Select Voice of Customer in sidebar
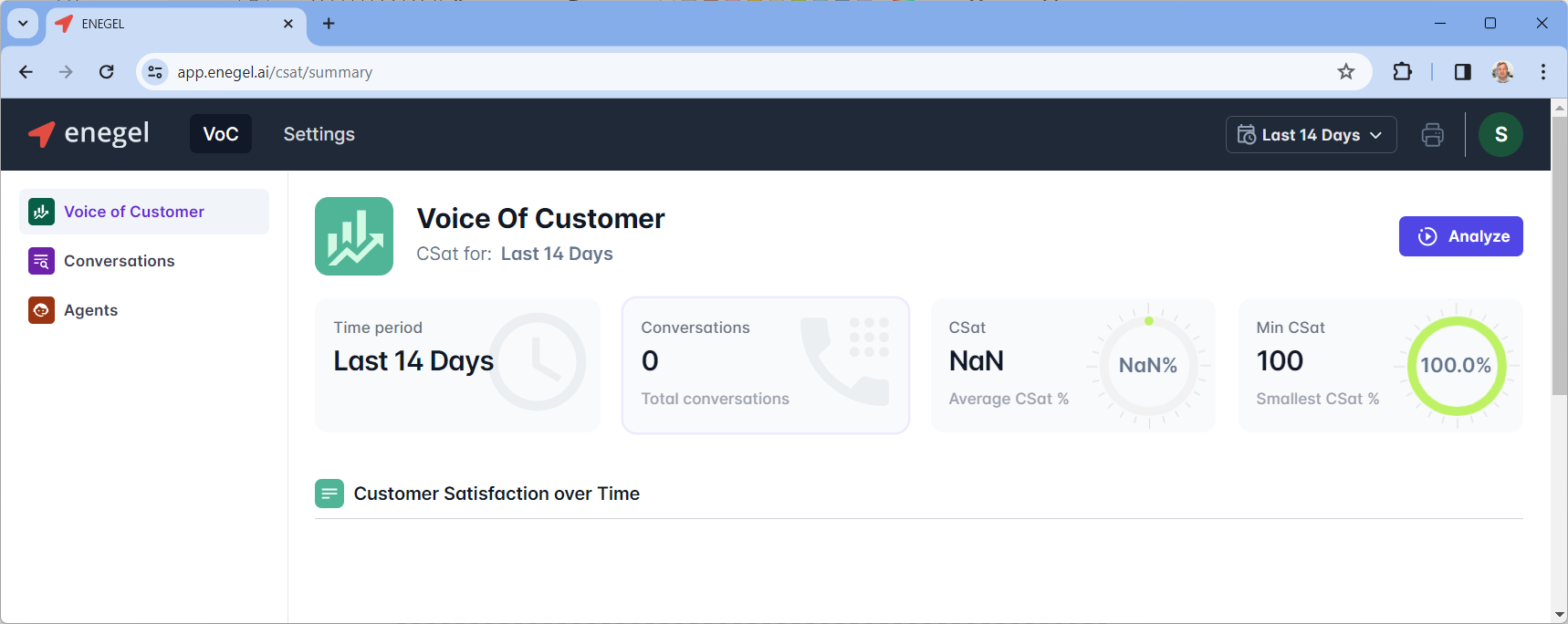This screenshot has height=624, width=1568. pos(144,212)
